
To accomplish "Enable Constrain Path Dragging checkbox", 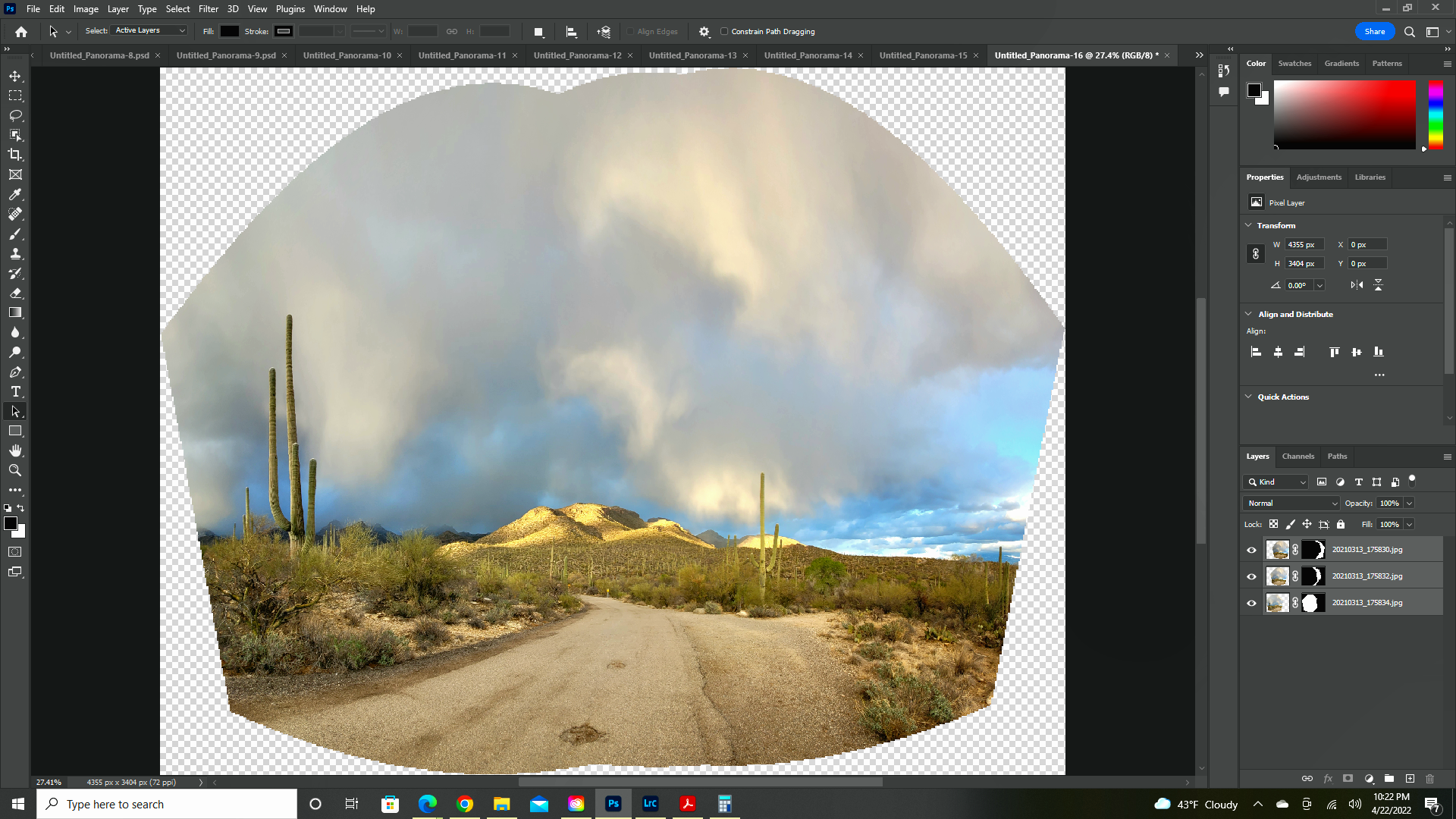I will (724, 32).
